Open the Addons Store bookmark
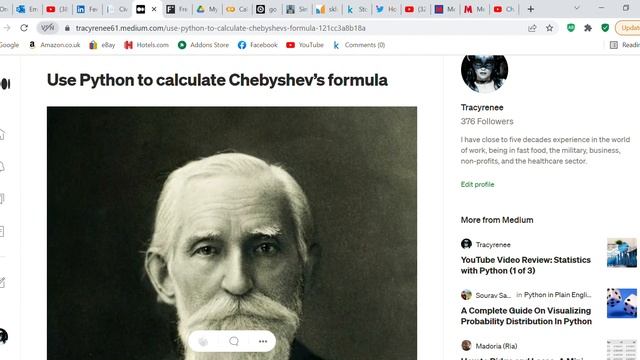640x360 pixels. tap(204, 45)
